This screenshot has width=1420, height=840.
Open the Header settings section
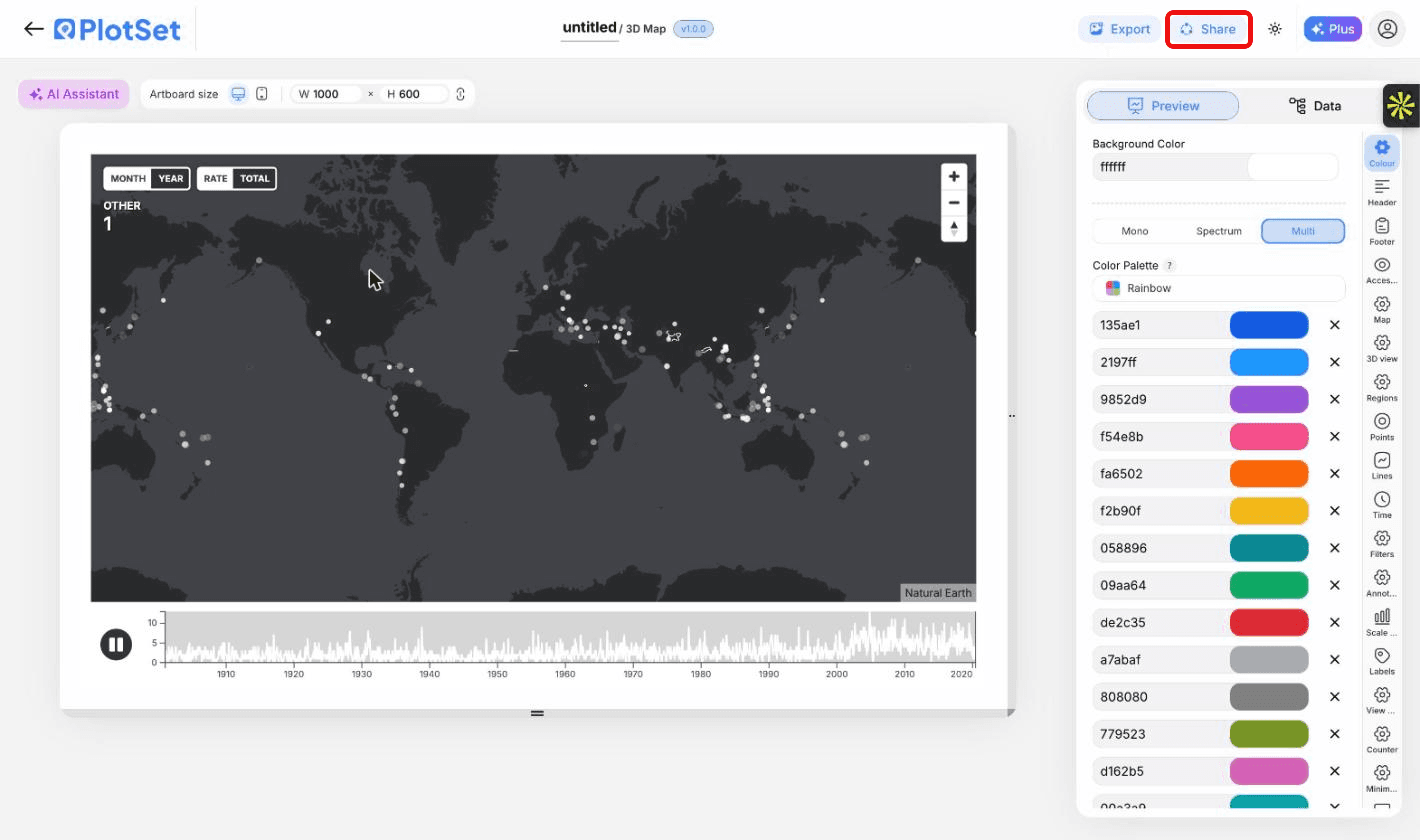1382,193
